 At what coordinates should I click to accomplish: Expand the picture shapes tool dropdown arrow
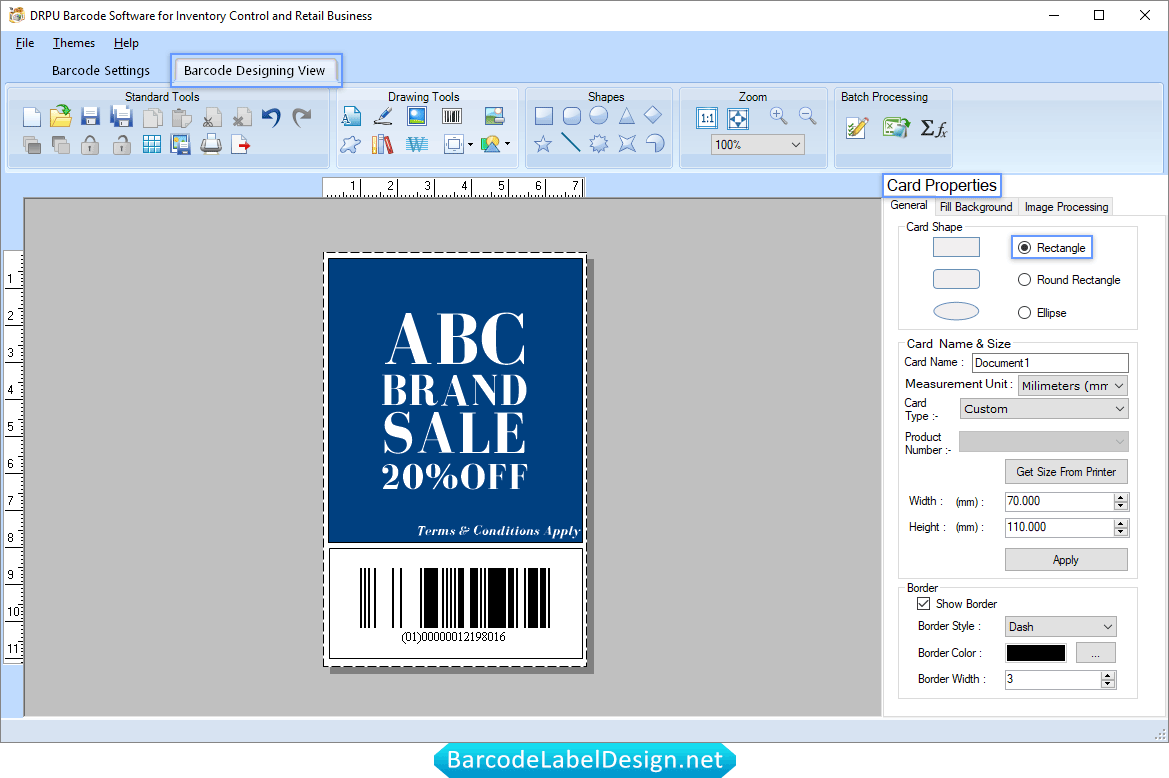508,144
